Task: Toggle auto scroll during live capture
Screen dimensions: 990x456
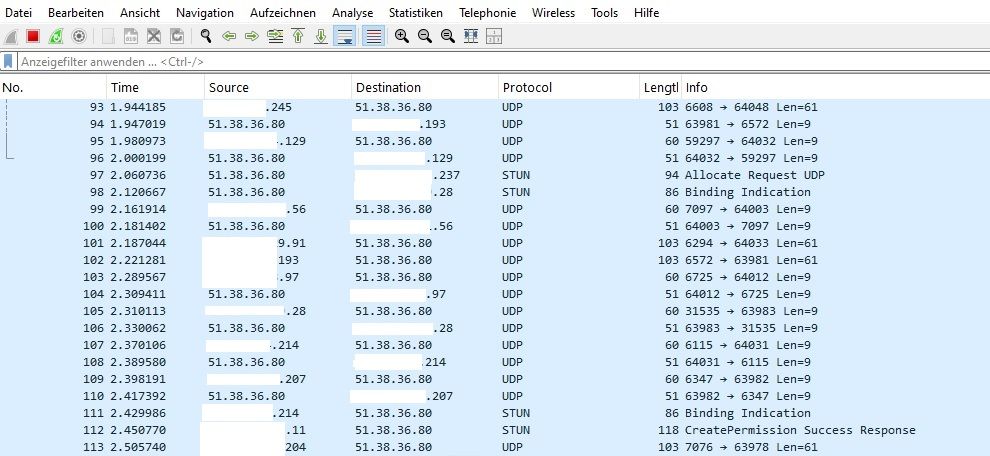Action: coord(345,37)
